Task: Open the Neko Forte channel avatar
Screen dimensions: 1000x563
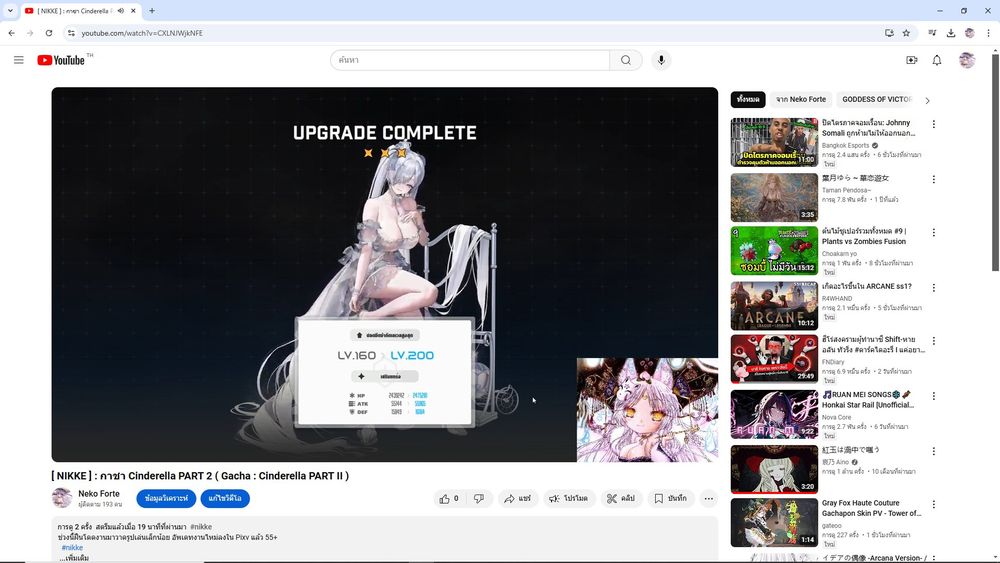Action: click(62, 498)
